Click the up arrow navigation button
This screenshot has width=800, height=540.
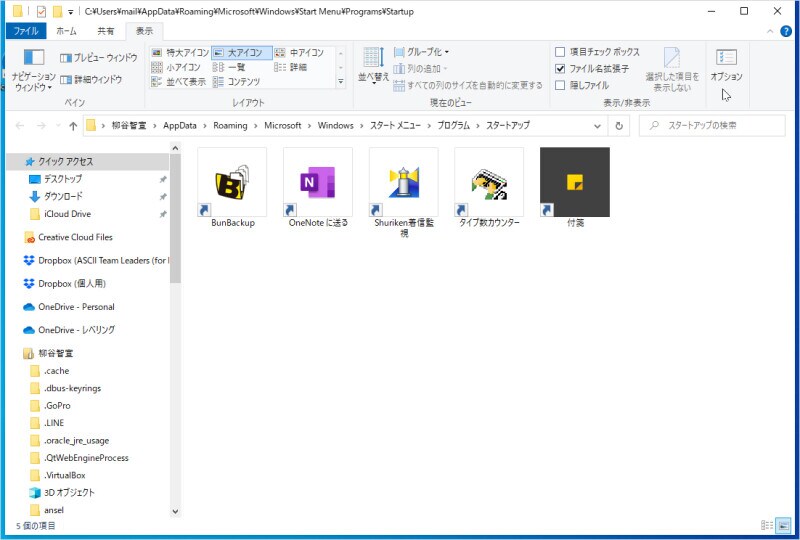tap(73, 126)
